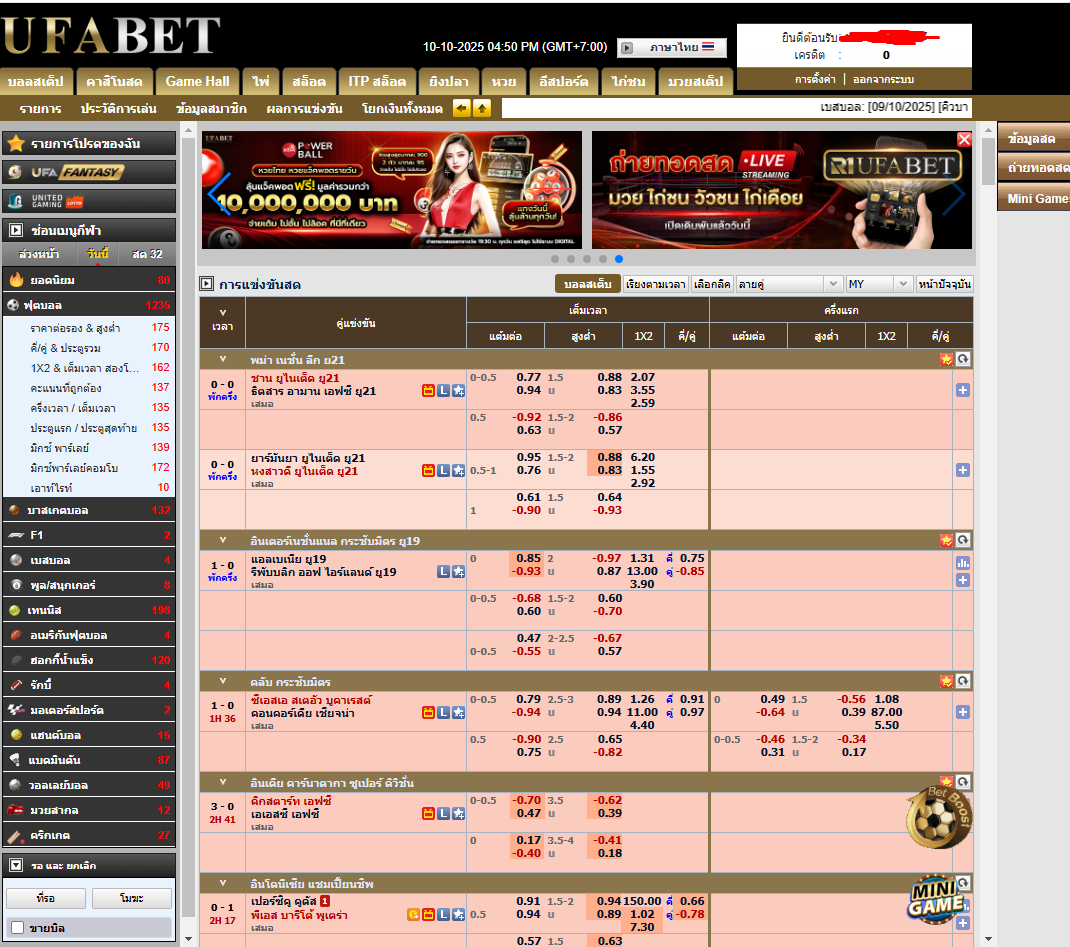Open the MY odds type dropdown
Screen dimensions: 1070x947
point(879,284)
